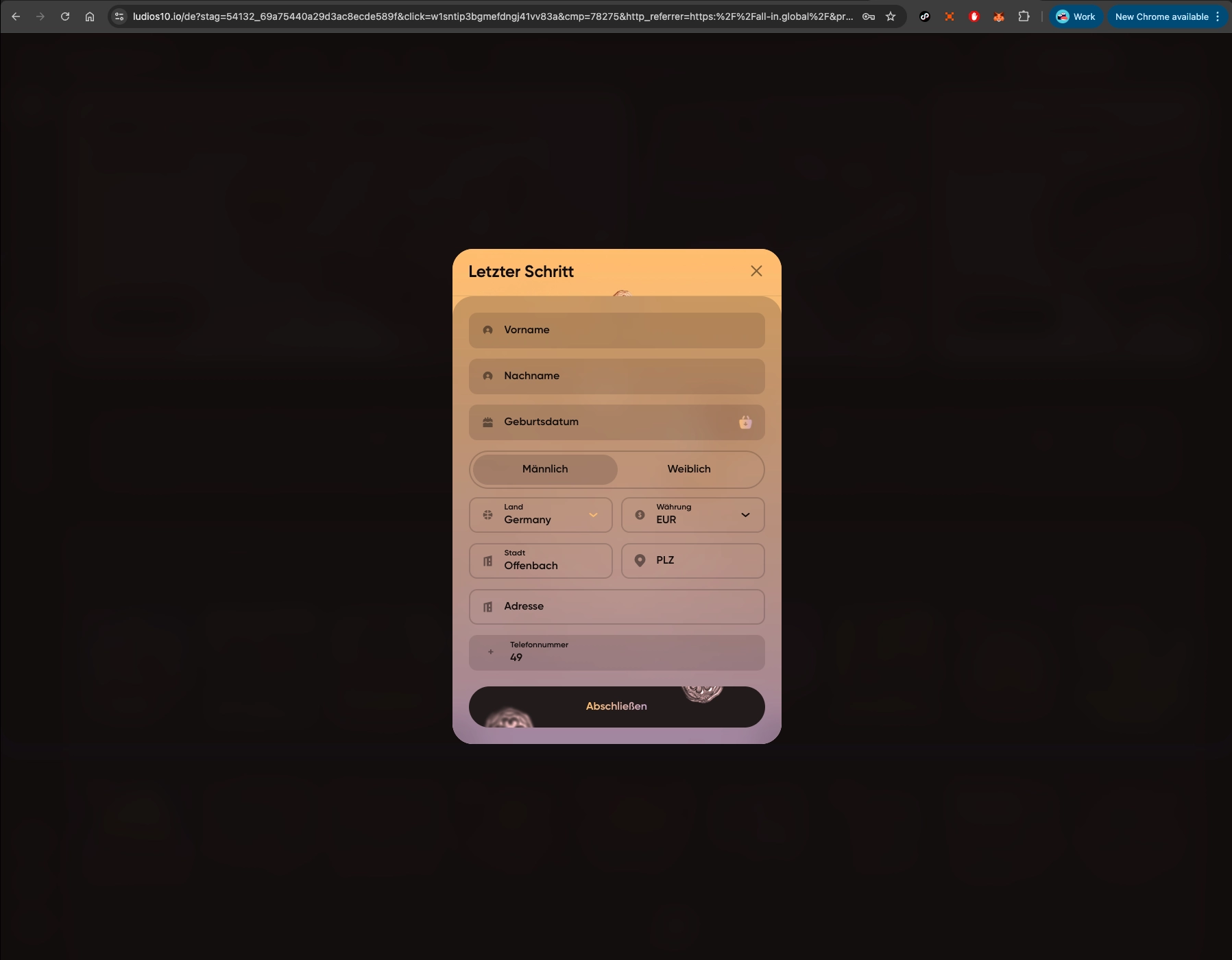Open the Land dropdown showing Germany
Image resolution: width=1232 pixels, height=960 pixels.
coord(540,515)
